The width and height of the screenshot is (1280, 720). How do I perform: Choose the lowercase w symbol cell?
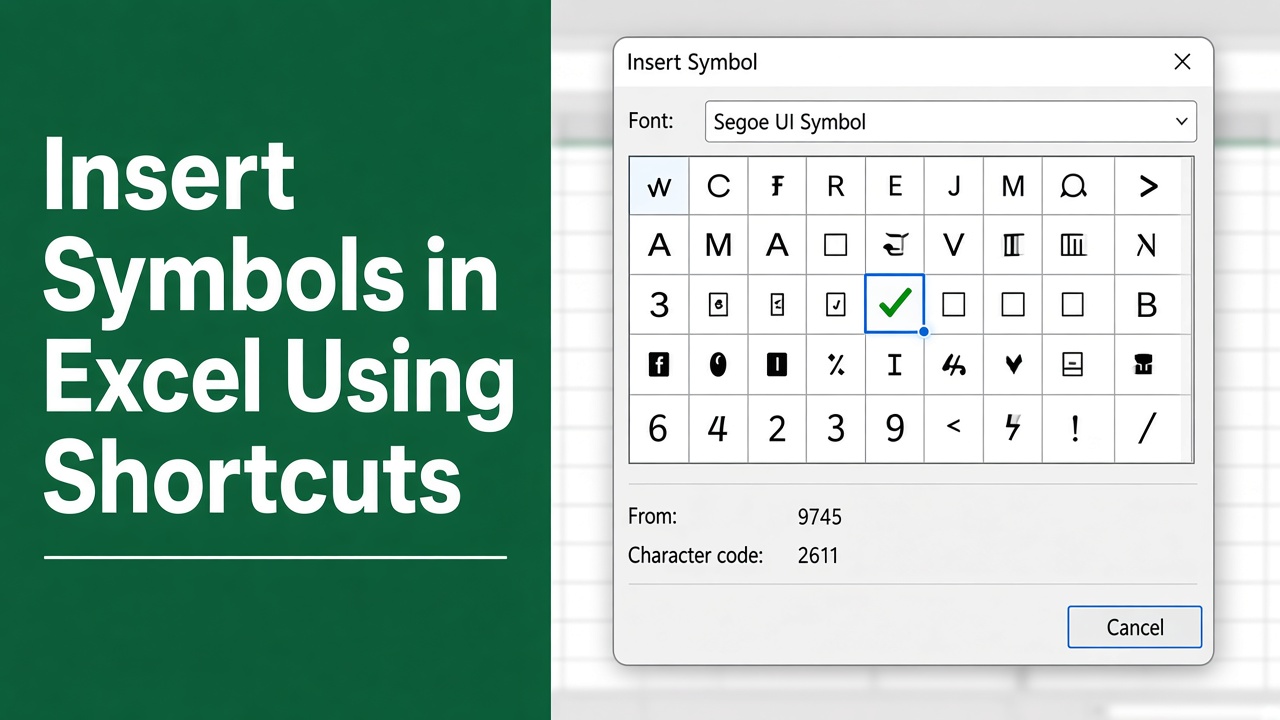[659, 186]
